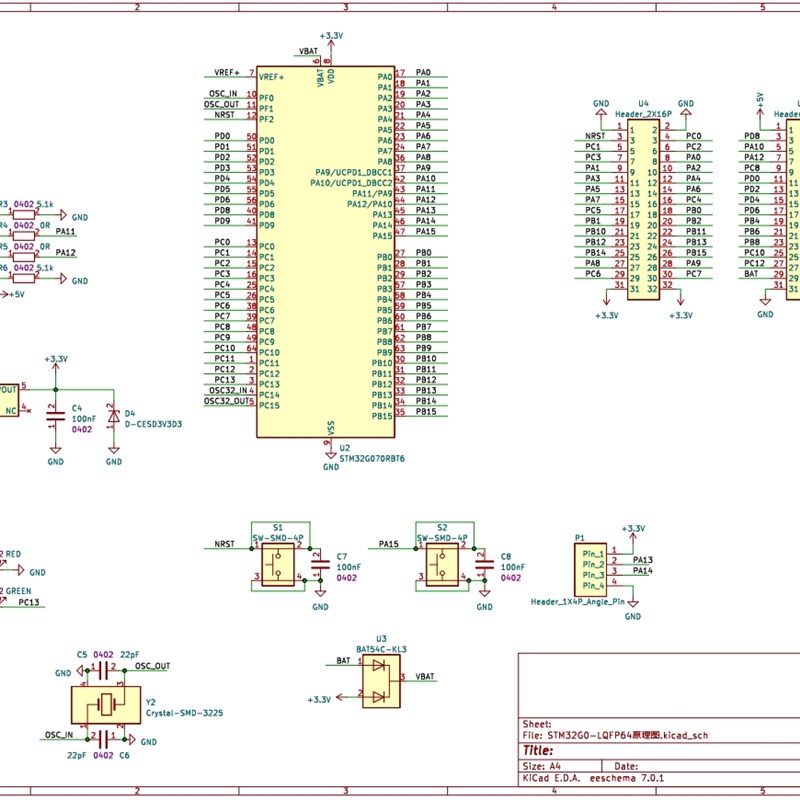The image size is (800, 800).
Task: Click the Crystal-SMD-3225 value text
Action: pyautogui.click(x=184, y=713)
